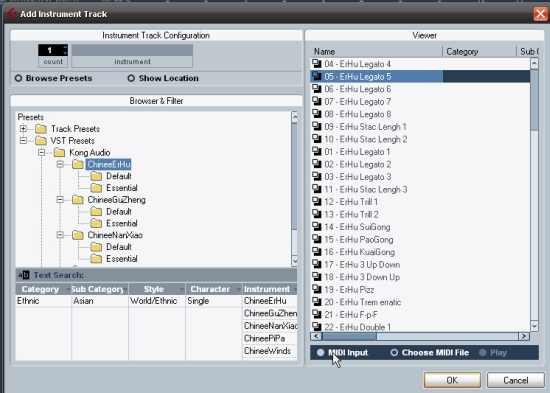
Task: Confirm with the OK button
Action: click(x=452, y=380)
